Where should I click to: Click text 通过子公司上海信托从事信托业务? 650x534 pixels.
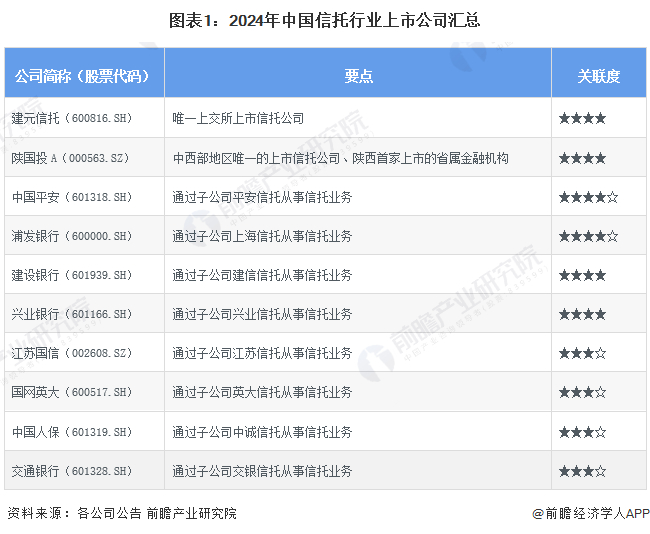pyautogui.click(x=262, y=236)
